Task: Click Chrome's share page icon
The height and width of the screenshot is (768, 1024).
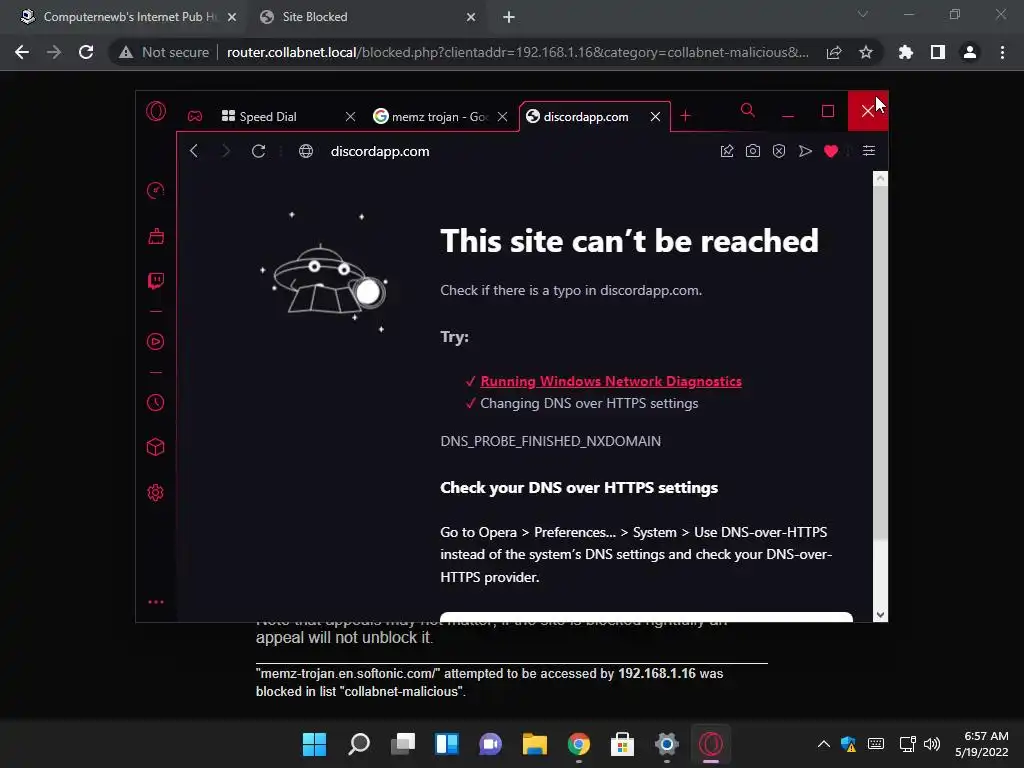Action: pos(834,52)
